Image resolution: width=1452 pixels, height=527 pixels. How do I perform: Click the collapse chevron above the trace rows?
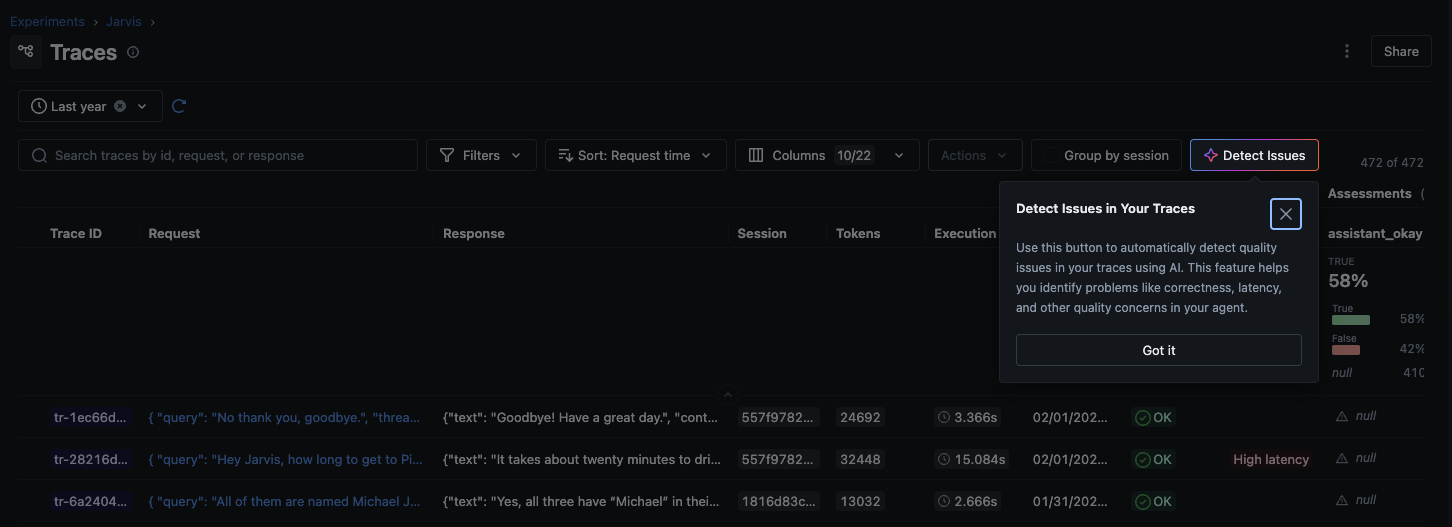pyautogui.click(x=727, y=395)
